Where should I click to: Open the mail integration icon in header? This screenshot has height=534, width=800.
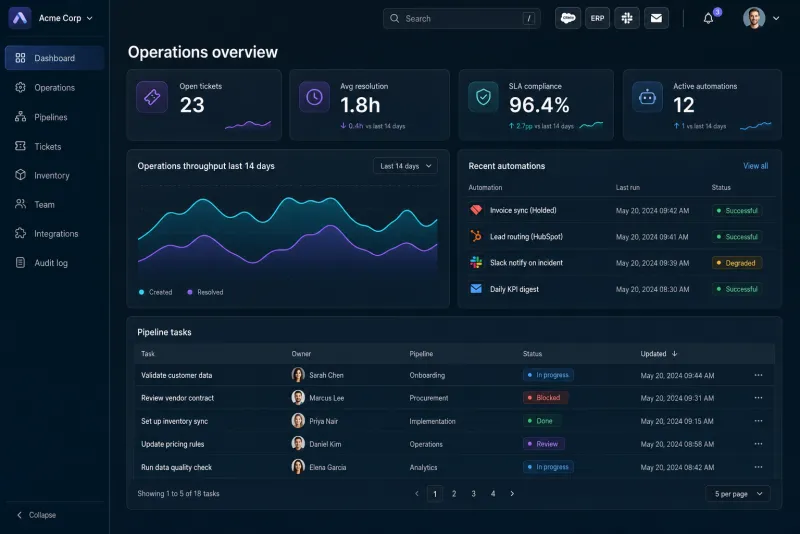point(656,18)
